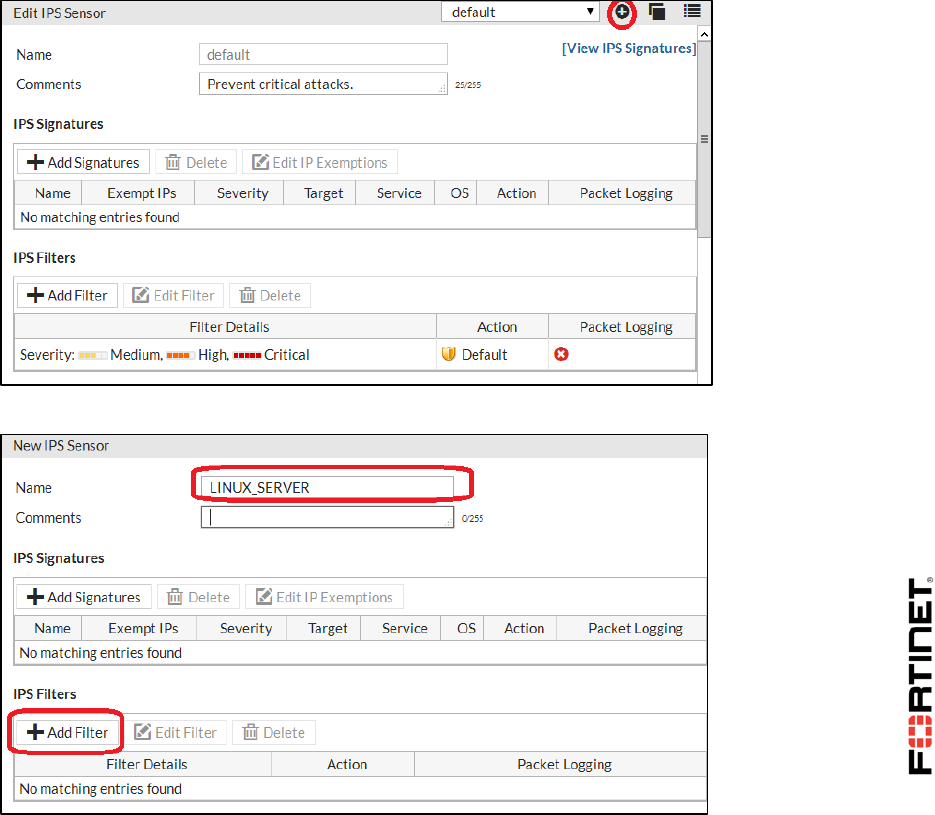Click Edit IP Exemptions in Edit IPS Sensor
This screenshot has width=935, height=815.
pyautogui.click(x=320, y=162)
